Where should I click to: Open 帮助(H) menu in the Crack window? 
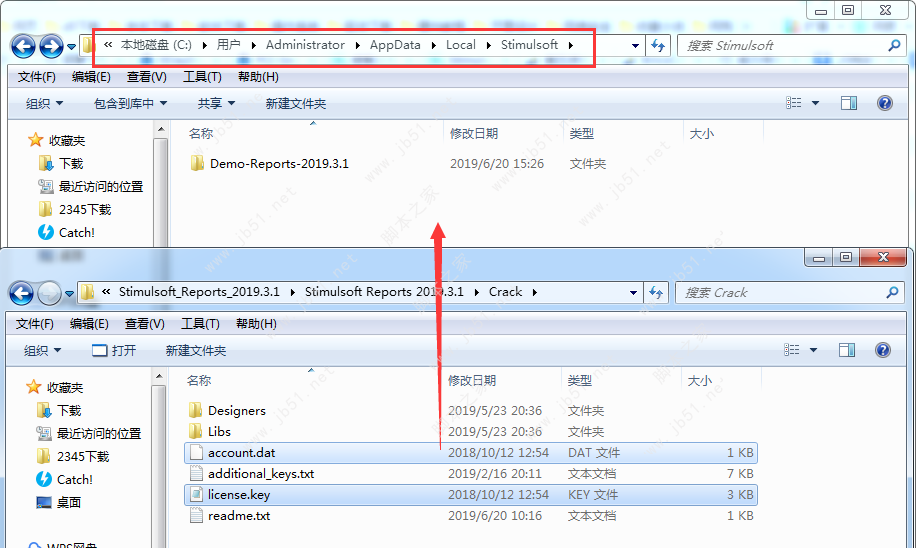[x=256, y=324]
